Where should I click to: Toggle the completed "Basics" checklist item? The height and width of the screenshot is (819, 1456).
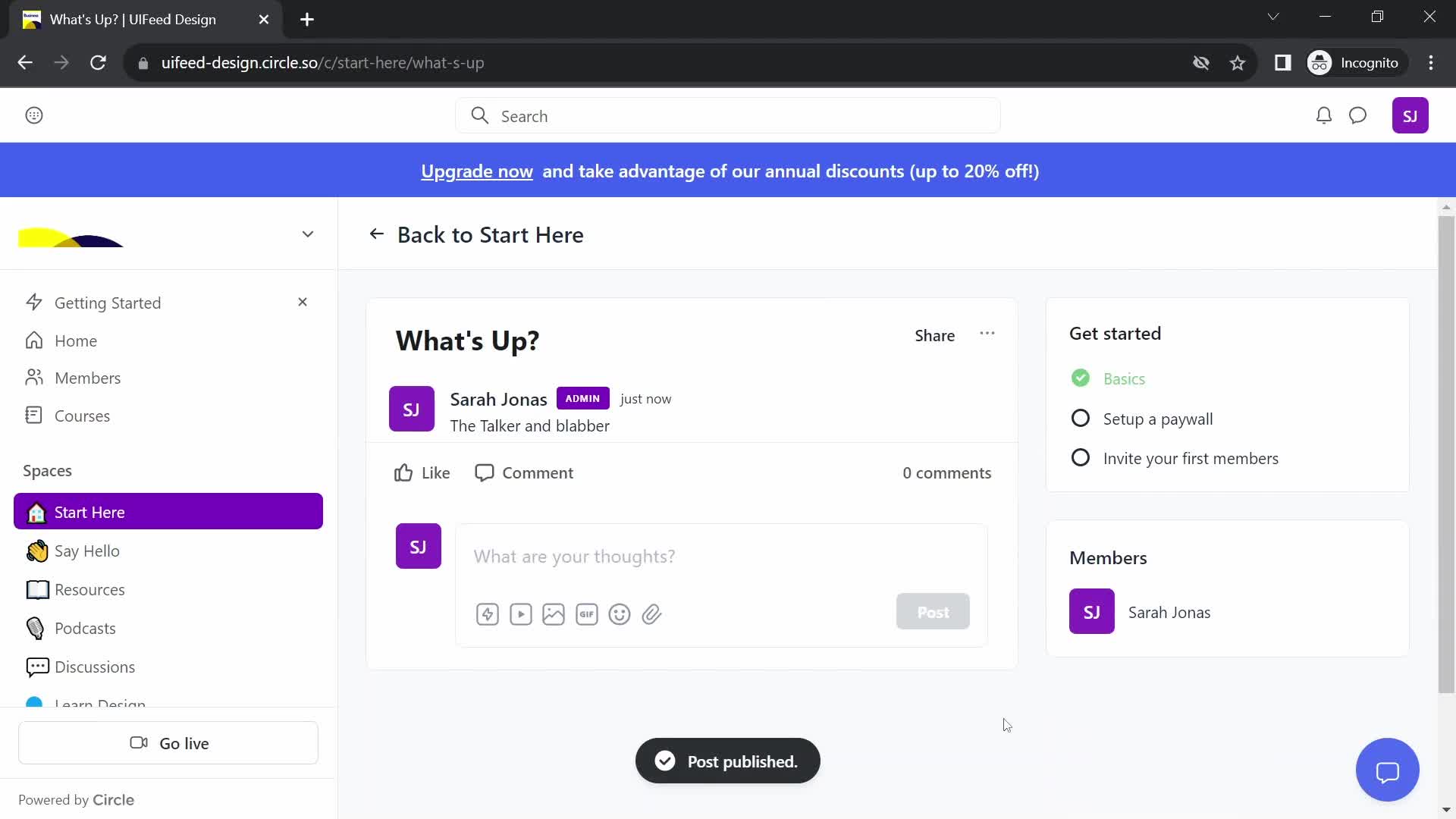coord(1081,378)
